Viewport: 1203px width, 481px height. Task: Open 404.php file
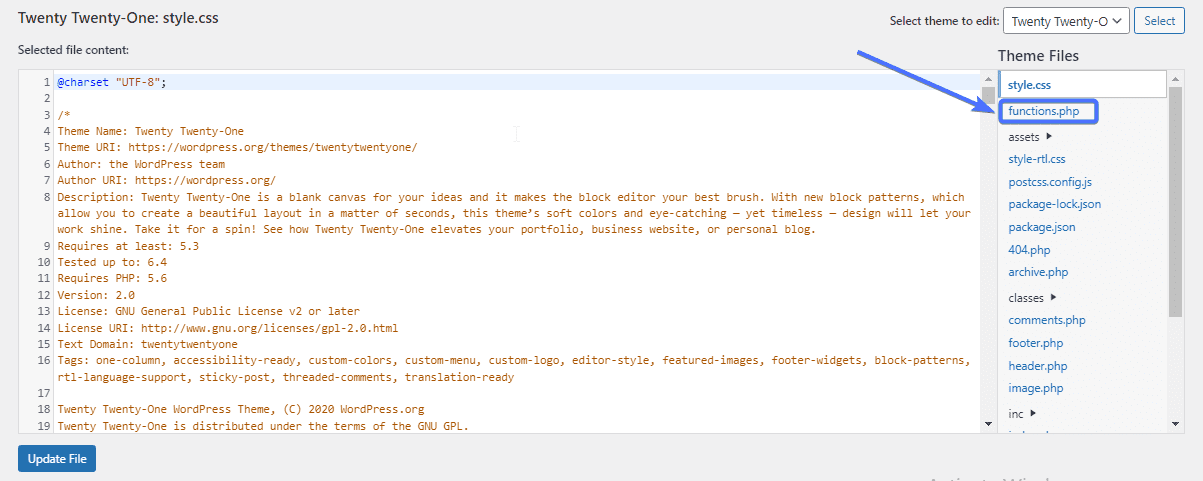click(x=1029, y=249)
